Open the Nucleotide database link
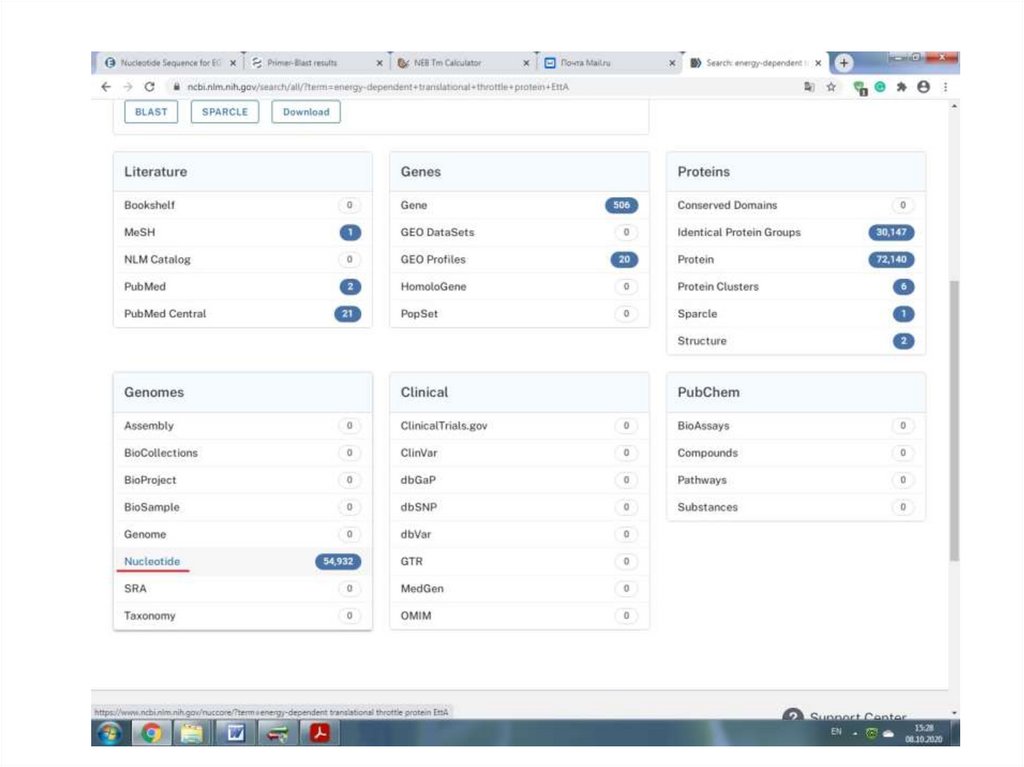The width and height of the screenshot is (1024, 767). (x=152, y=561)
